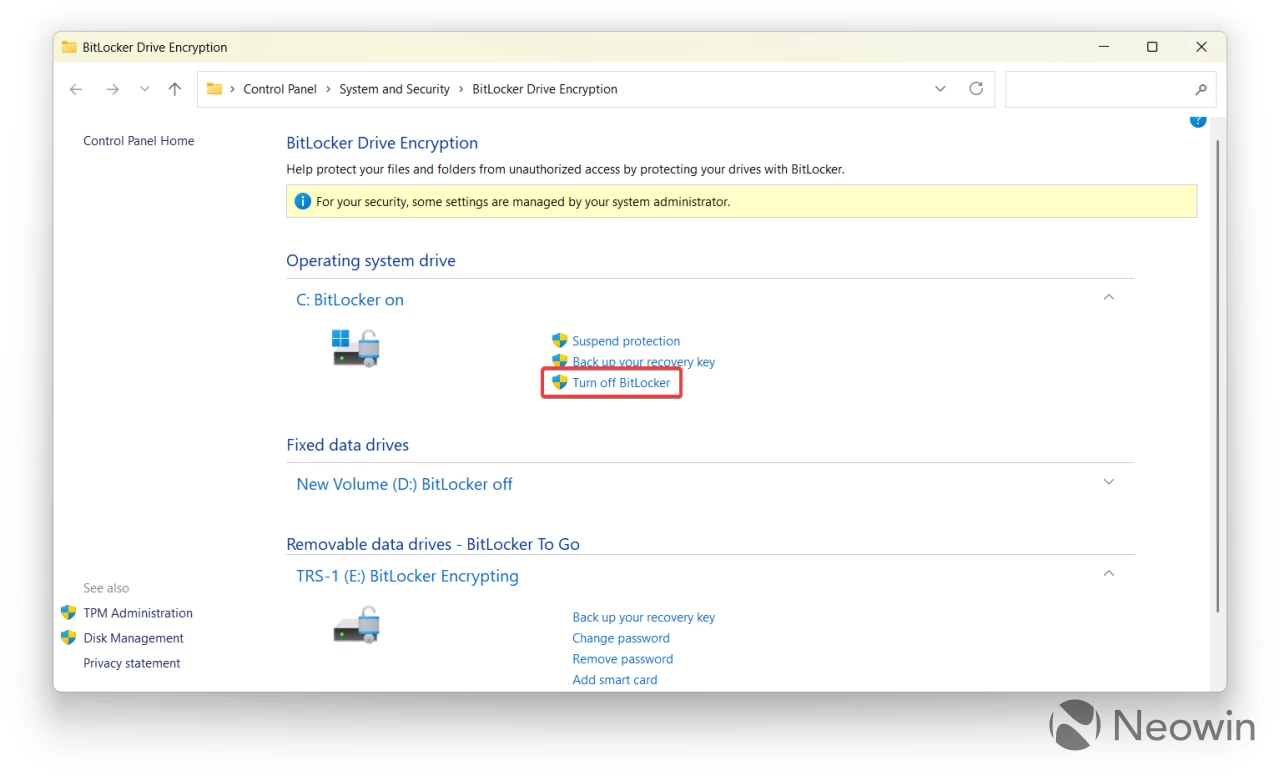1280x776 pixels.
Task: Select Control Panel in breadcrumb path
Action: click(x=280, y=89)
